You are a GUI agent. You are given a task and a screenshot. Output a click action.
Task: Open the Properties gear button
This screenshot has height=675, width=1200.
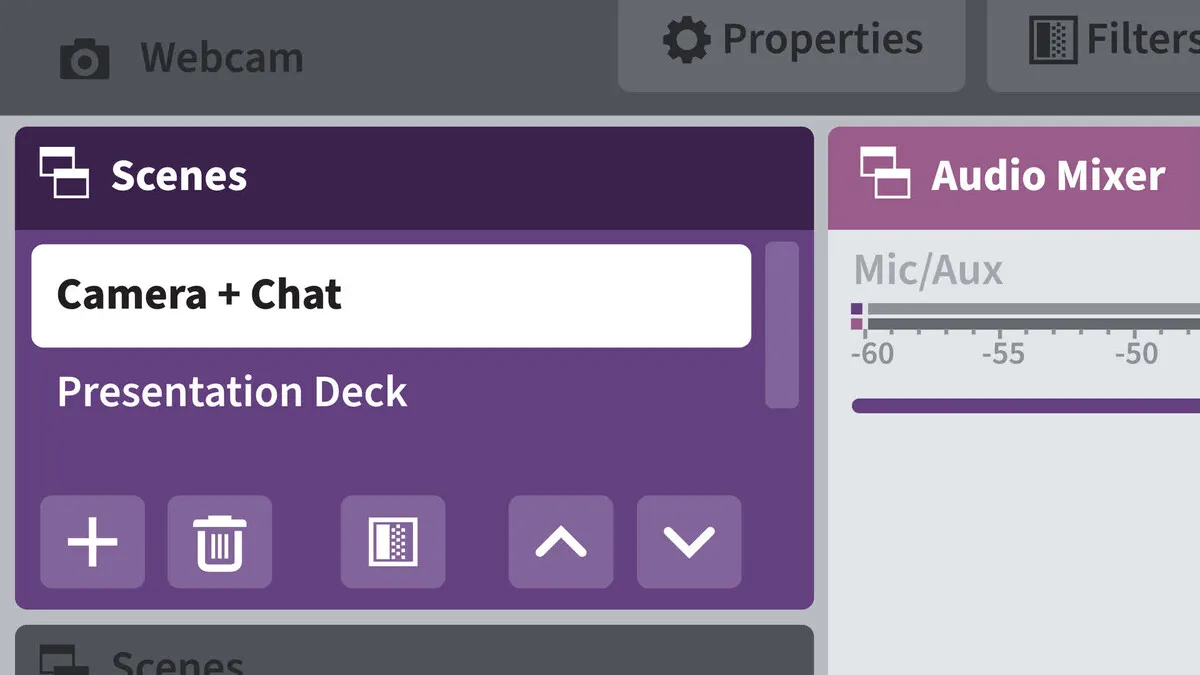point(792,41)
